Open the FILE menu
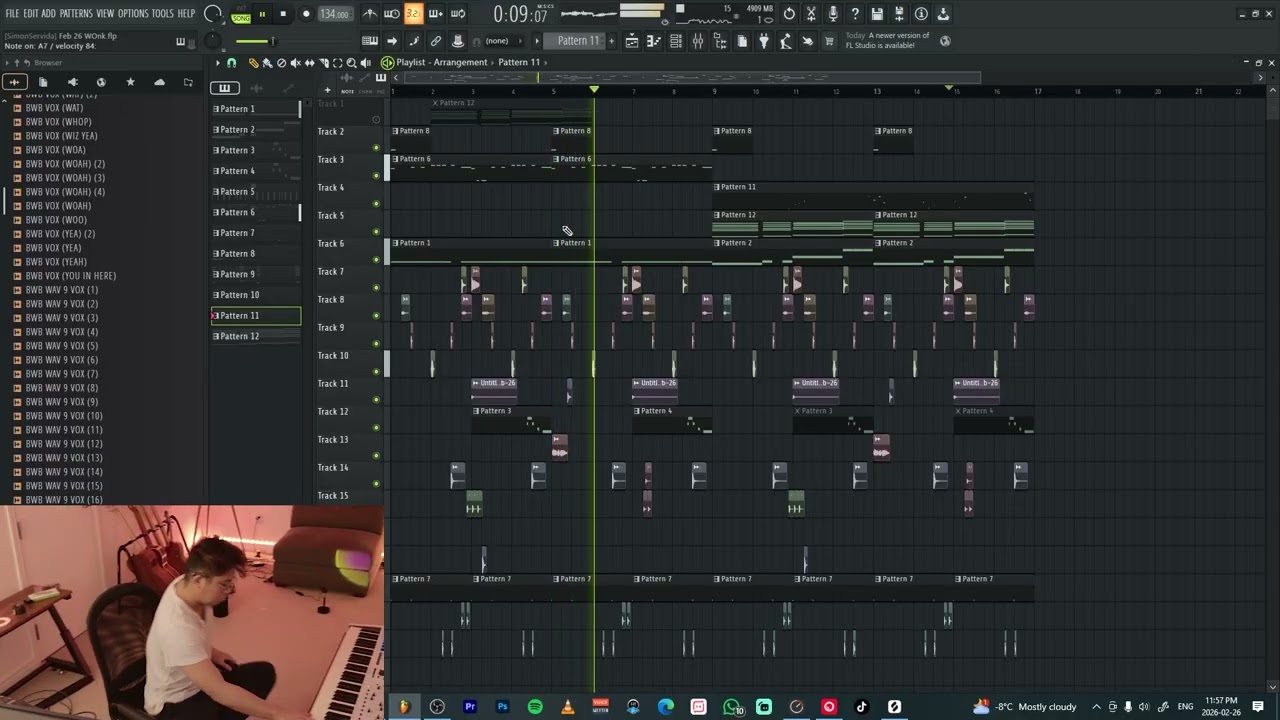 pos(12,14)
